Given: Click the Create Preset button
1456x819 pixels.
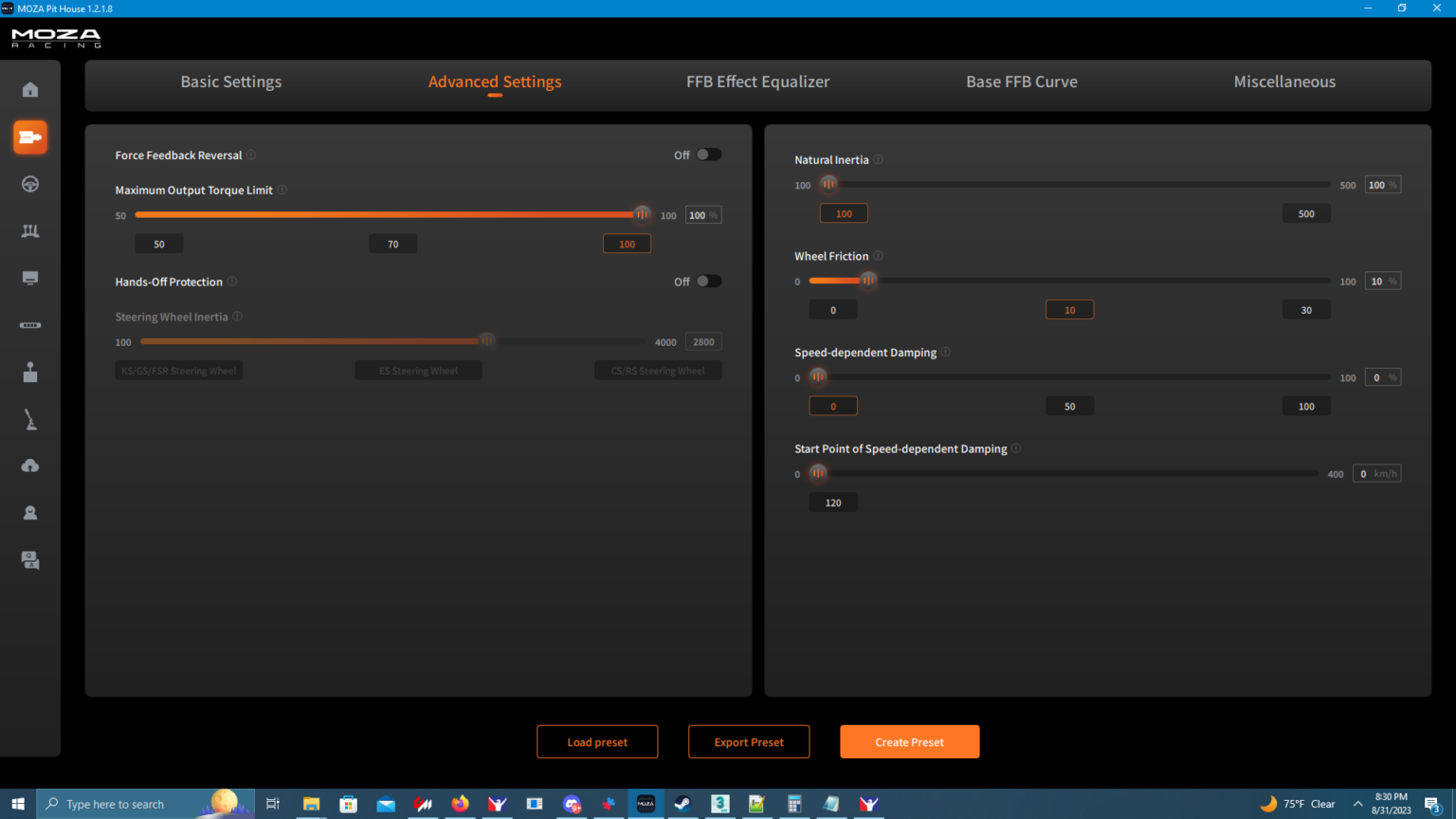Looking at the screenshot, I should point(910,742).
